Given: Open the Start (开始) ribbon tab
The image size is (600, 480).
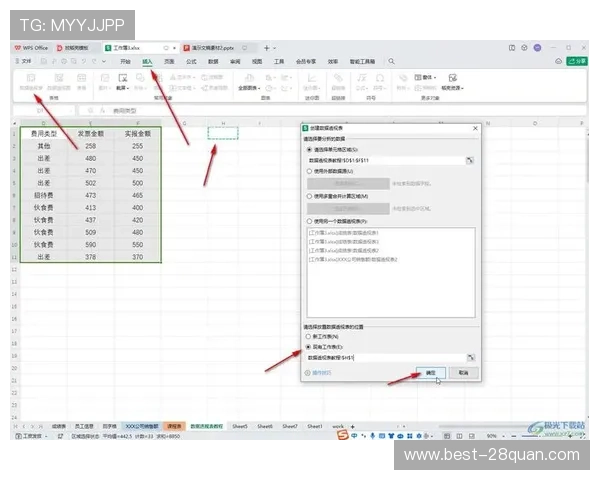Looking at the screenshot, I should [126, 62].
